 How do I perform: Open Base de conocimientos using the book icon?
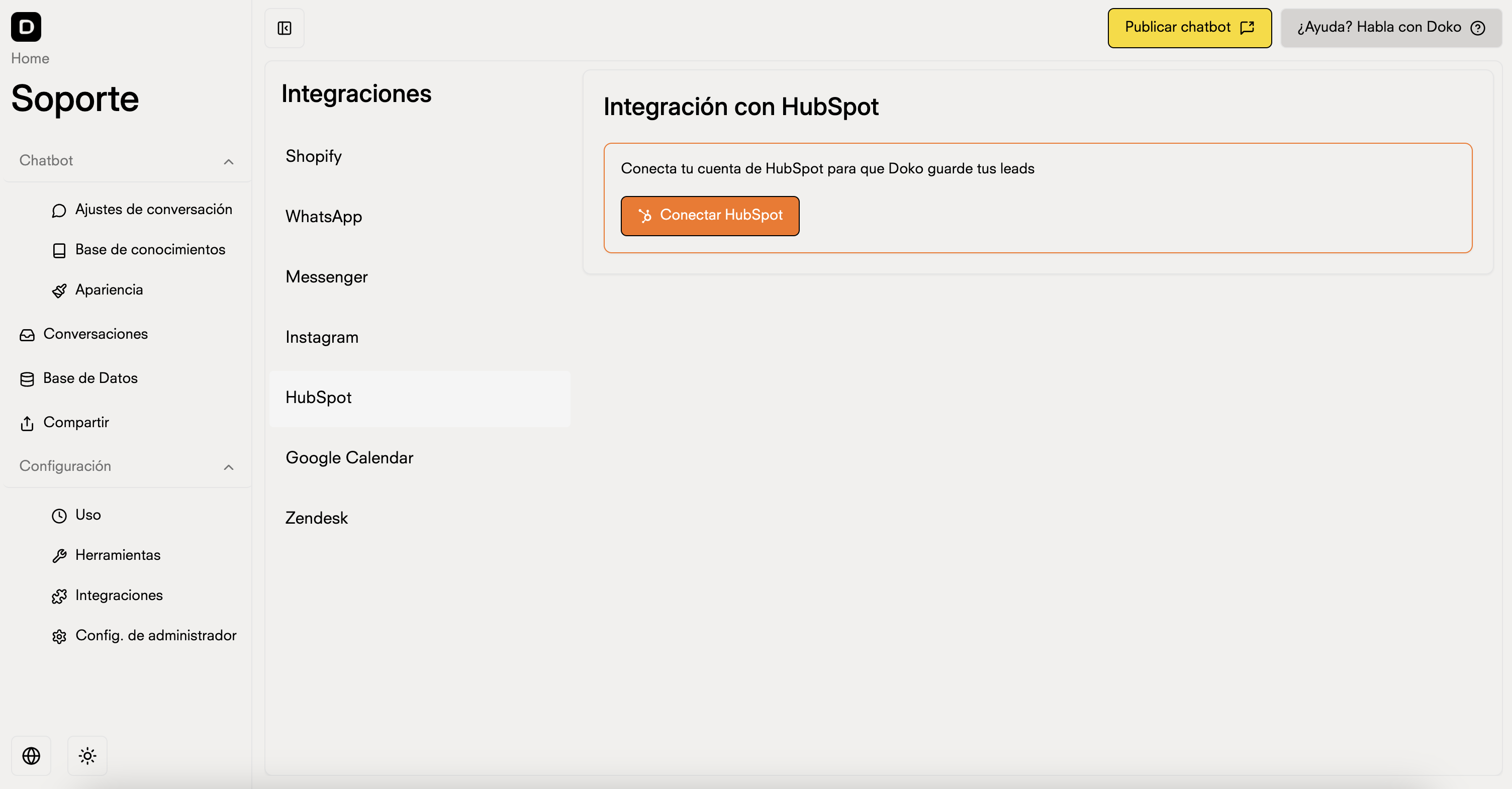tap(59, 250)
